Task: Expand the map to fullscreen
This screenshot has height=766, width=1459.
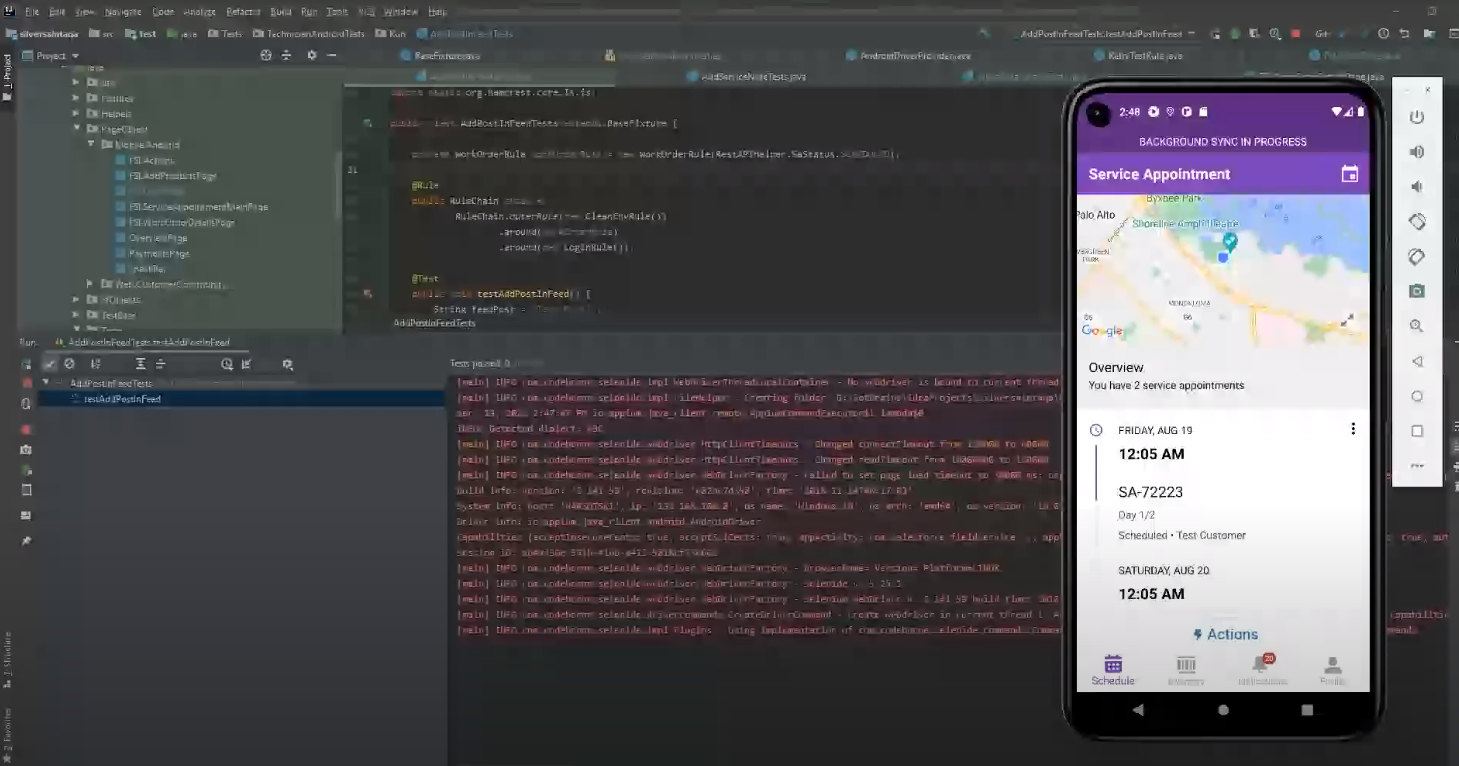Action: [x=1347, y=321]
